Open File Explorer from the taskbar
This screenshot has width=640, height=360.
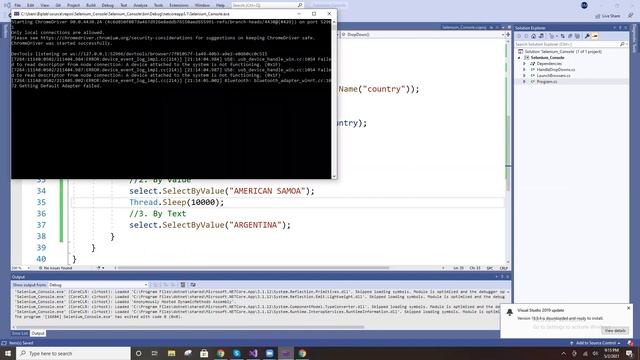point(171,353)
